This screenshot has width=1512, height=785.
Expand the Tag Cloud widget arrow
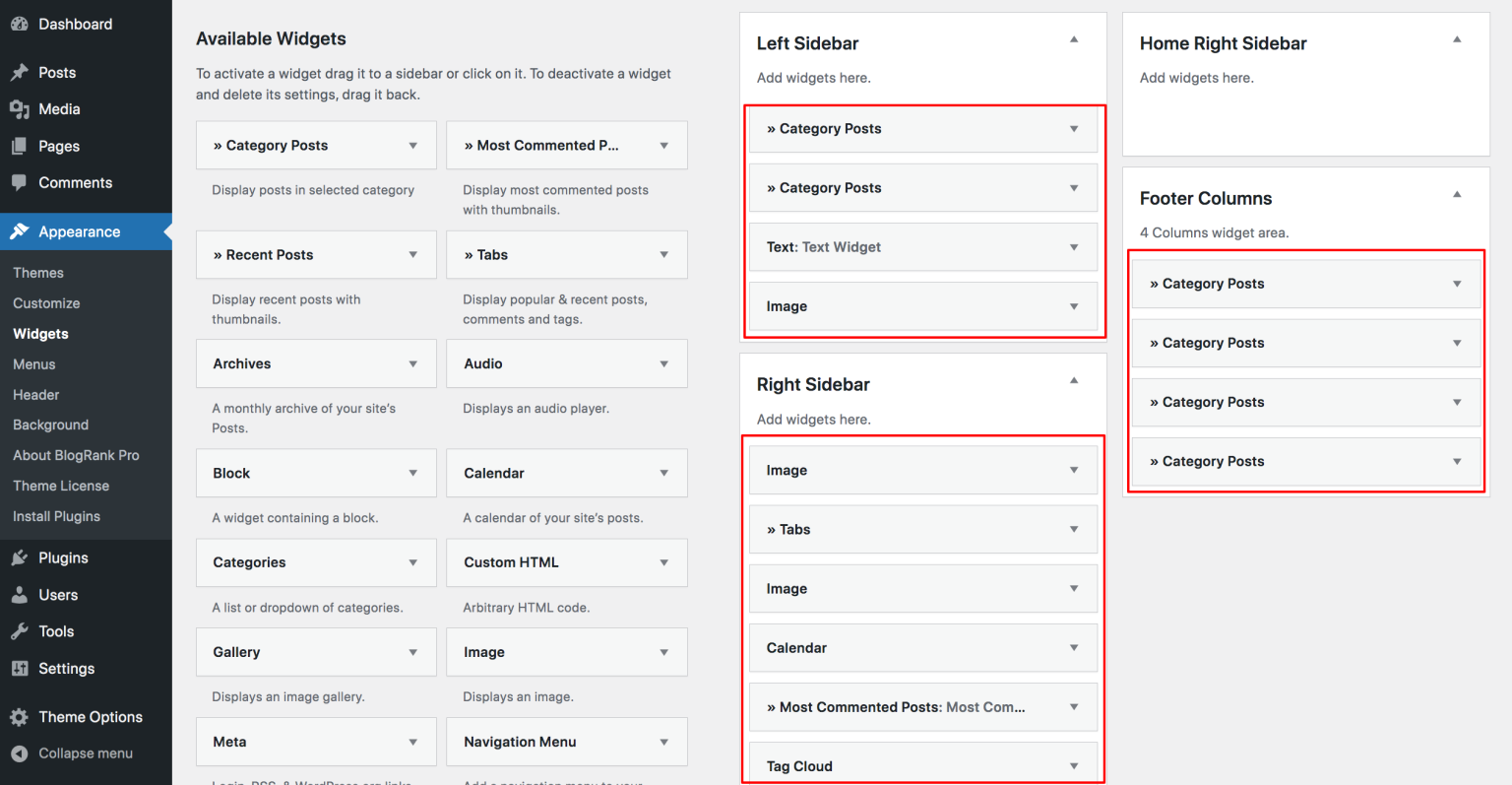click(x=1074, y=766)
